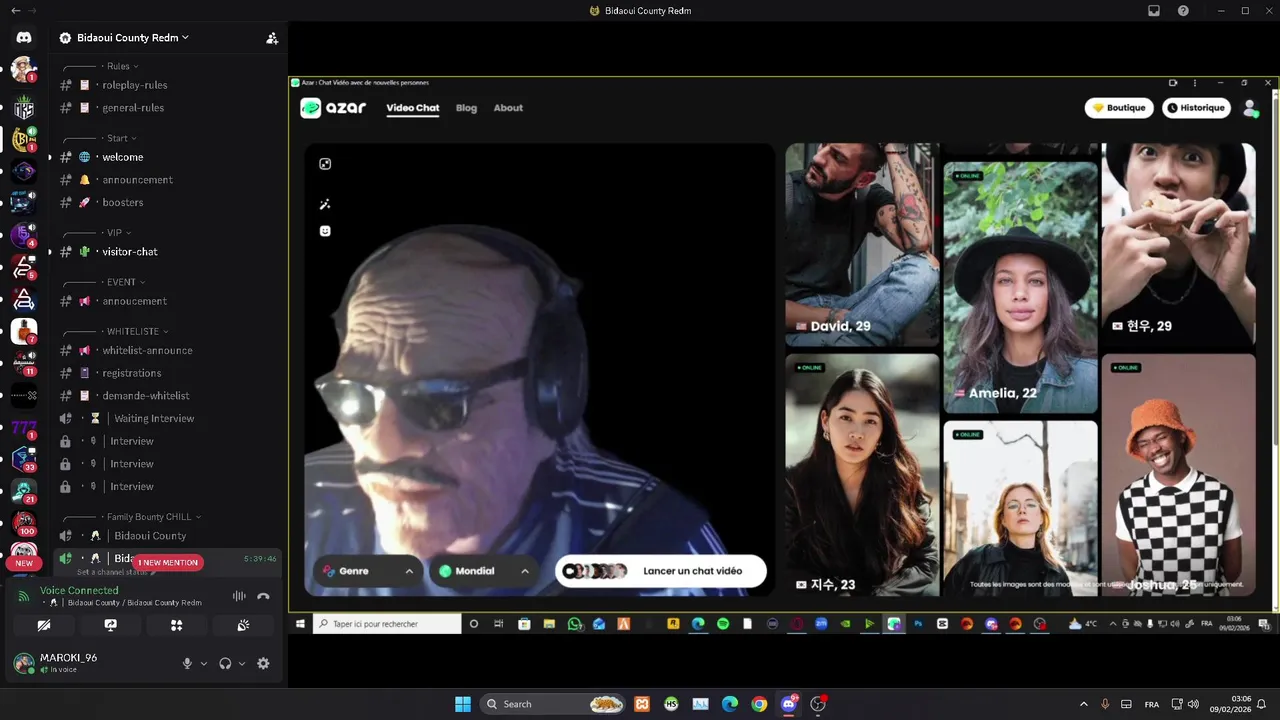Select Joshua profile card with orange hat
Image resolution: width=1280 pixels, height=720 pixels.
(1179, 475)
